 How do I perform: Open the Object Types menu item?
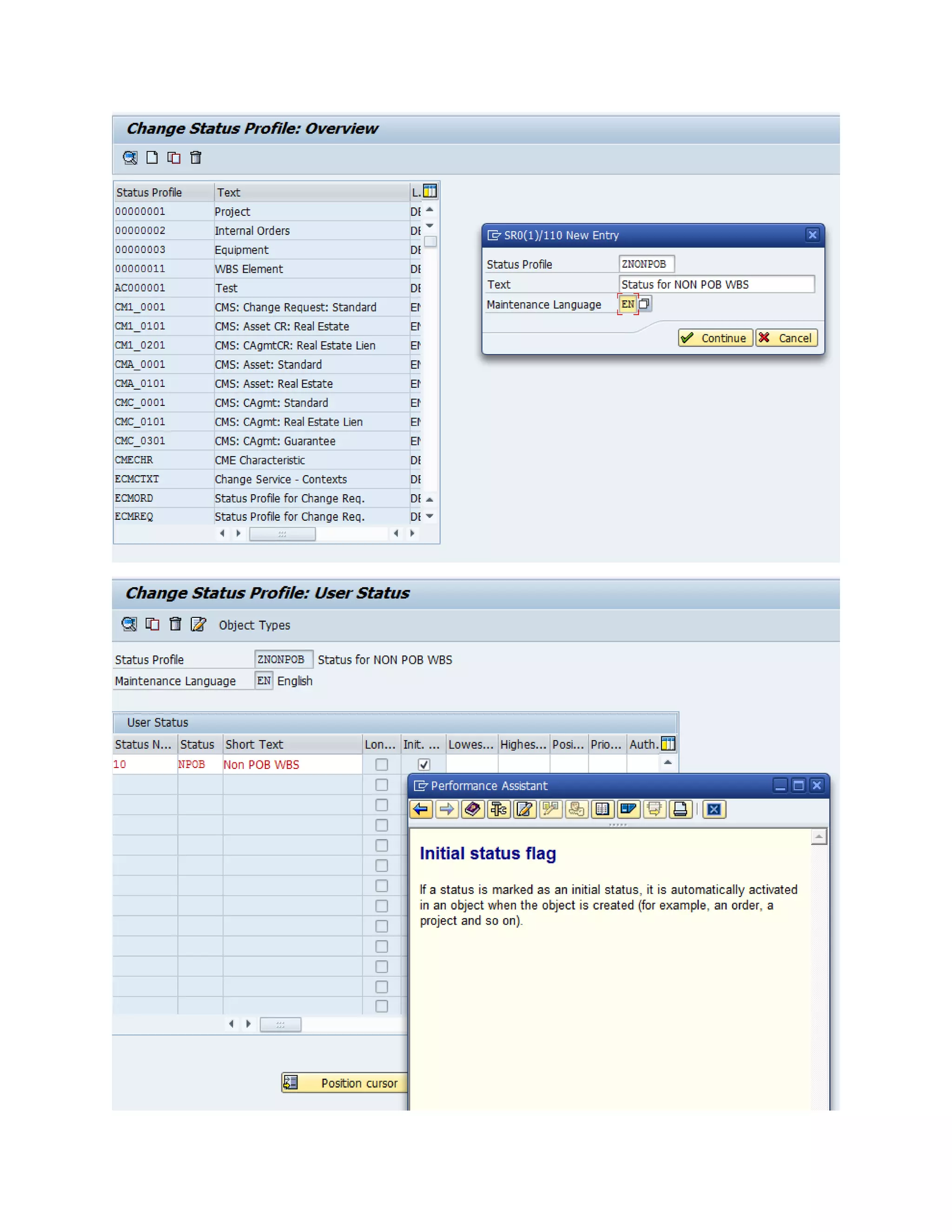(x=254, y=625)
